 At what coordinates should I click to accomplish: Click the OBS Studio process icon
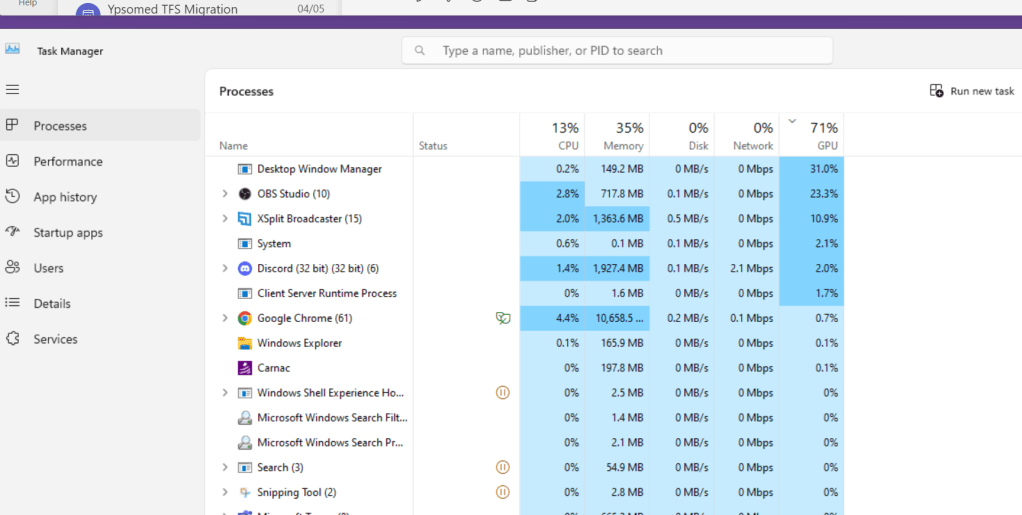coord(244,194)
